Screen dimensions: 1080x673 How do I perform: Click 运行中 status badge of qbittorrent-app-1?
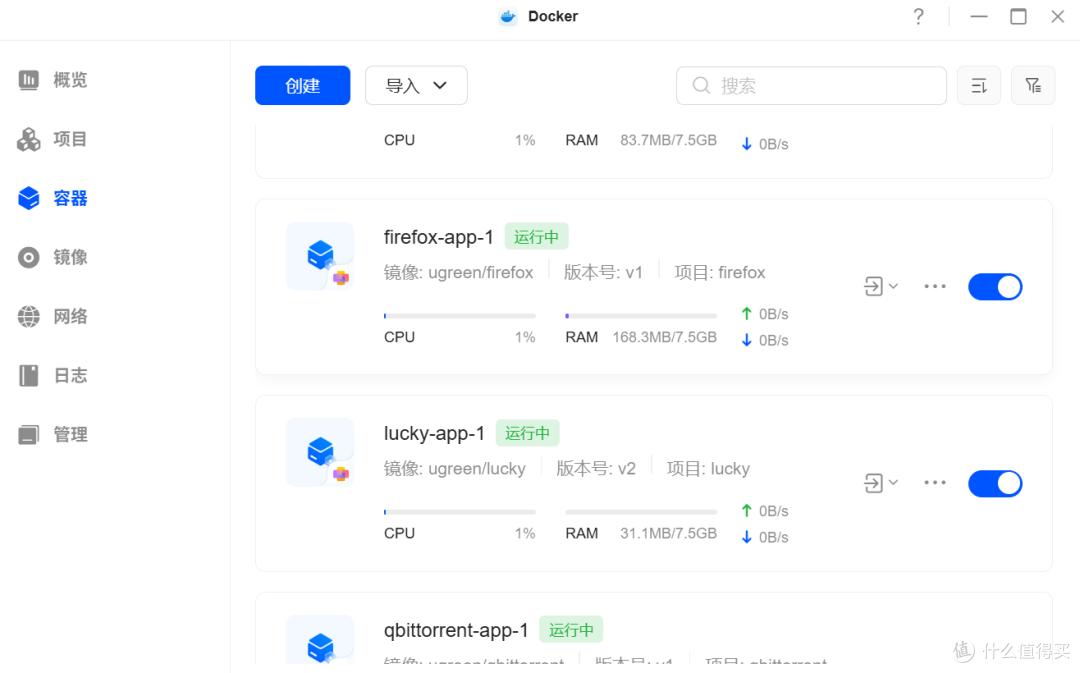[571, 630]
